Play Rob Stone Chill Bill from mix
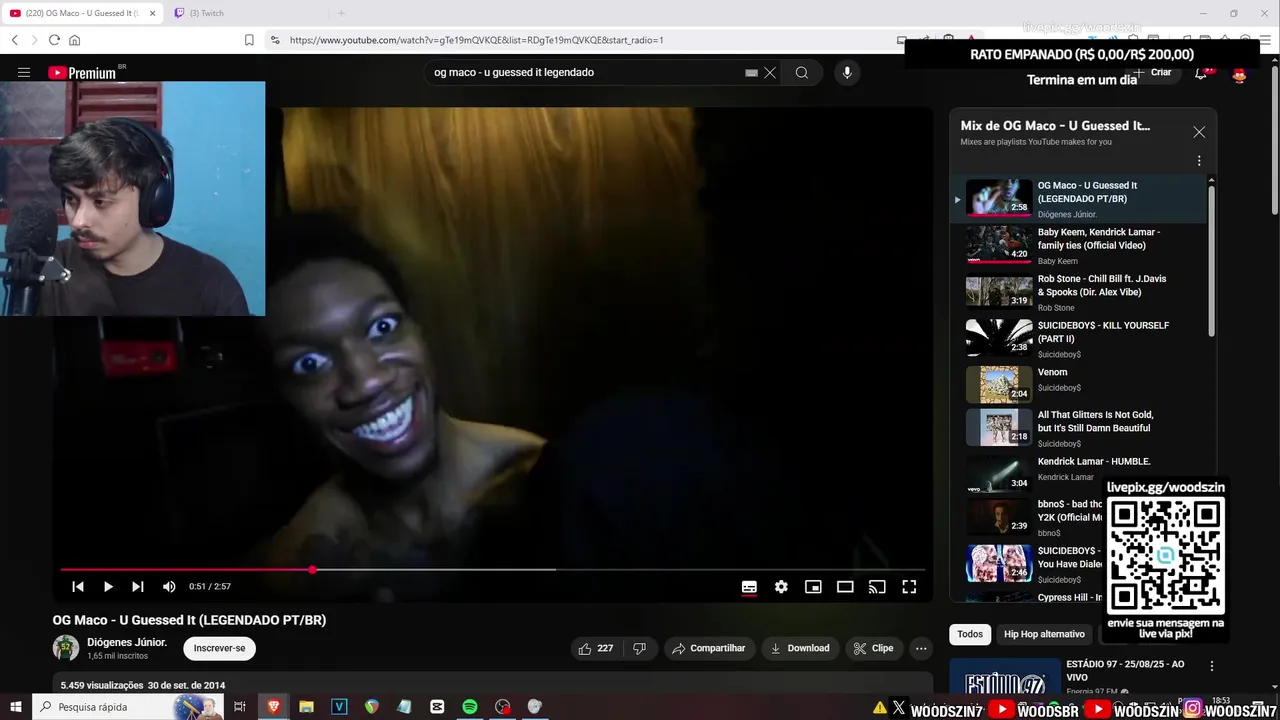Viewport: 1280px width, 720px height. [1080, 292]
